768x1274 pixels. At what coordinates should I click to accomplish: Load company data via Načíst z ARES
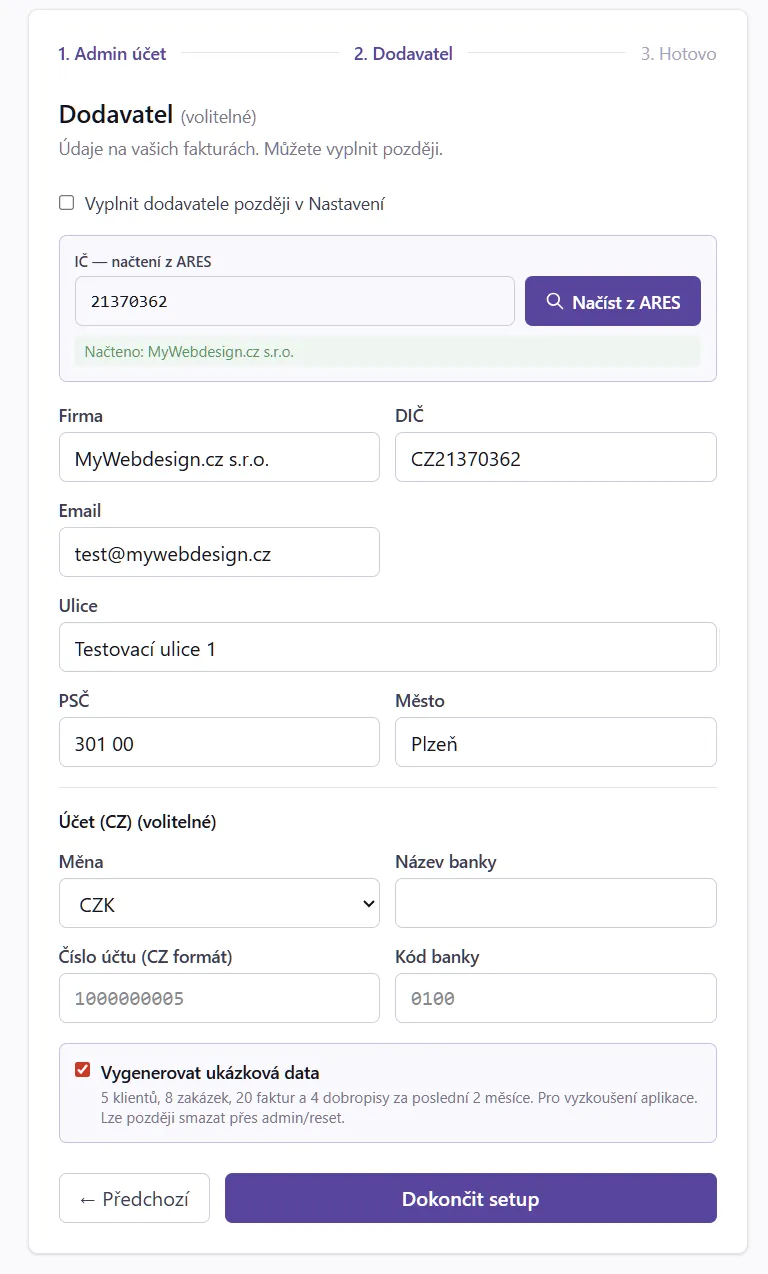(613, 301)
